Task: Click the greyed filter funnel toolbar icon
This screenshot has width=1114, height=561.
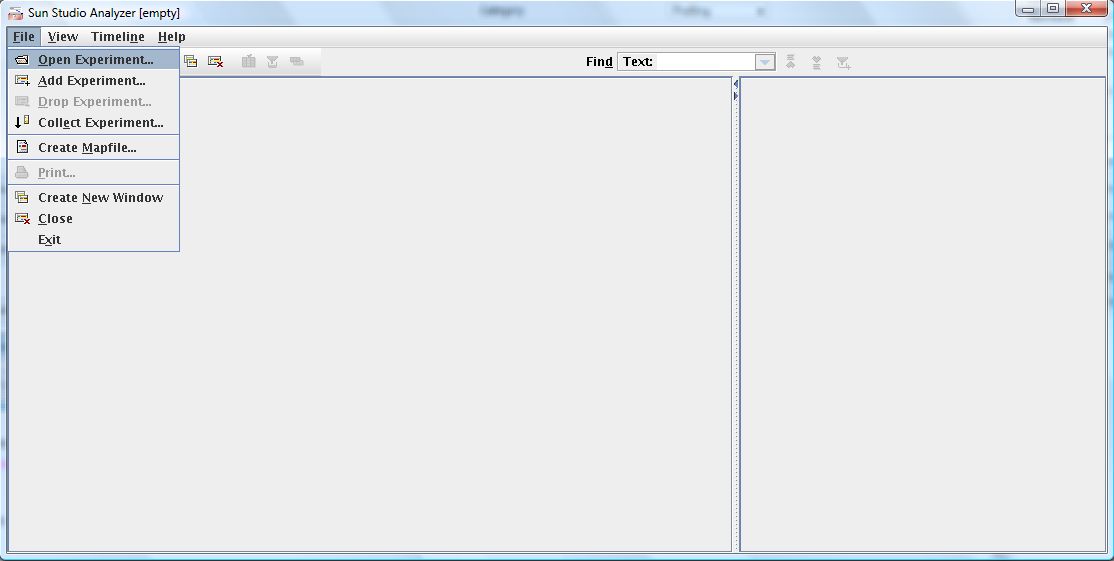Action: 272,62
